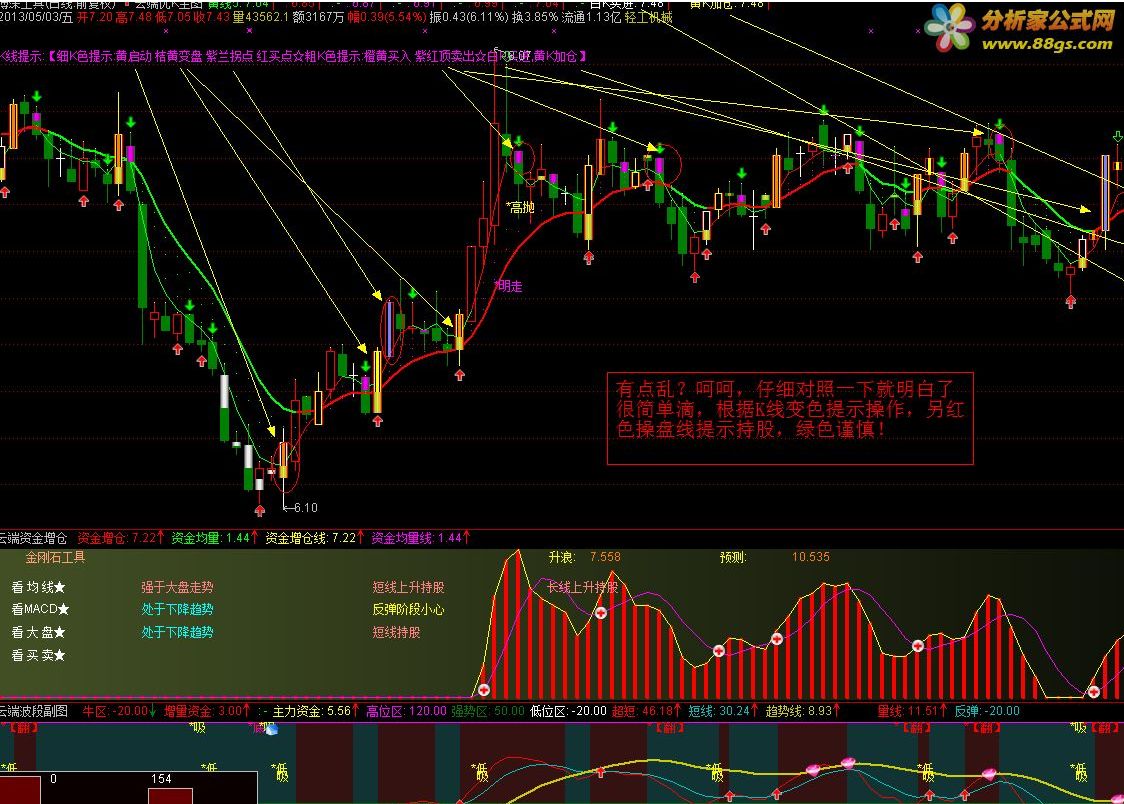This screenshot has height=804, width=1124.
Task: Click the 短线上升持股 signal text
Action: pos(409,588)
